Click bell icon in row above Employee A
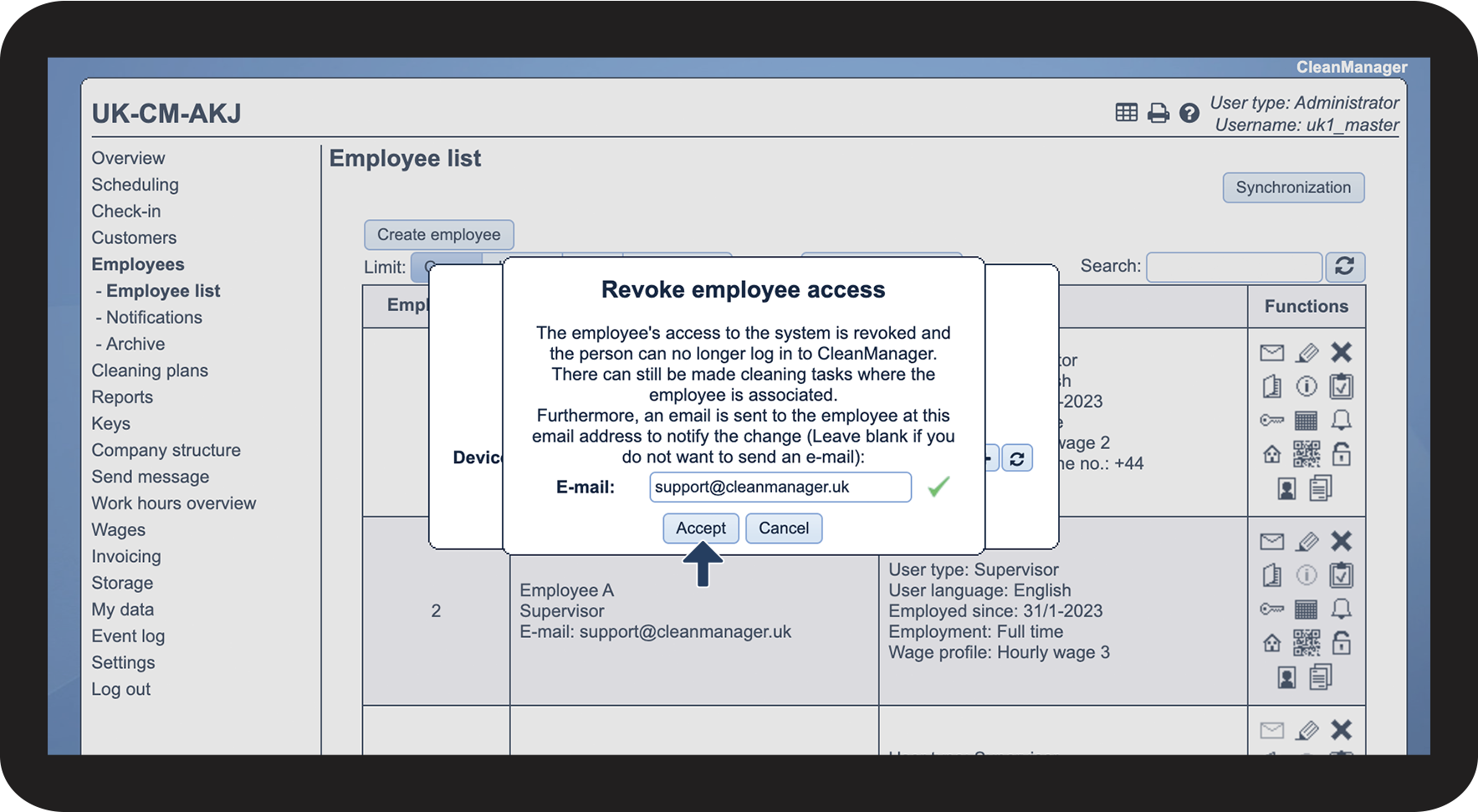This screenshot has width=1478, height=812. [1341, 420]
